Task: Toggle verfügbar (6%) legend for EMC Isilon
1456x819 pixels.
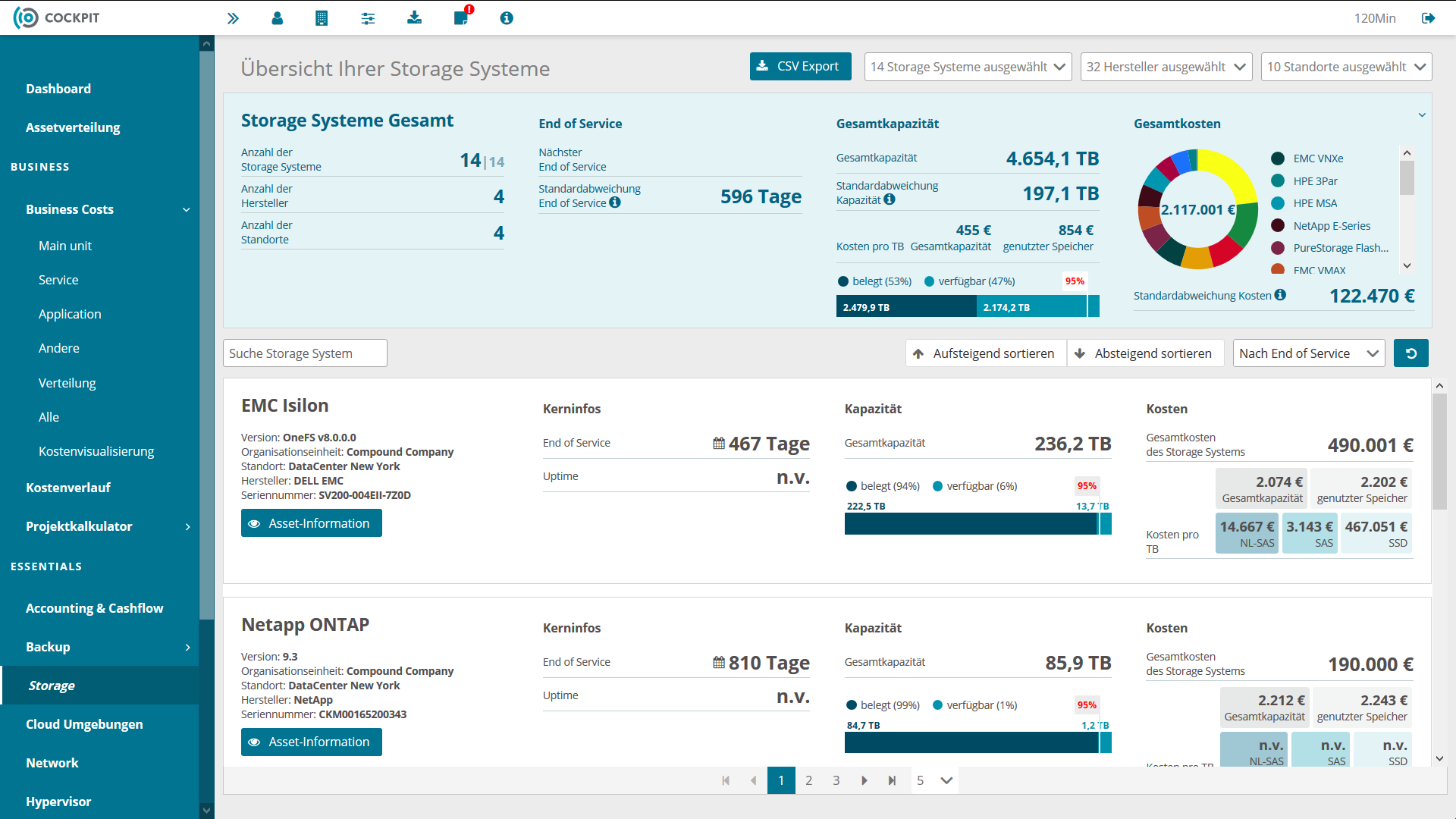Action: [x=975, y=486]
